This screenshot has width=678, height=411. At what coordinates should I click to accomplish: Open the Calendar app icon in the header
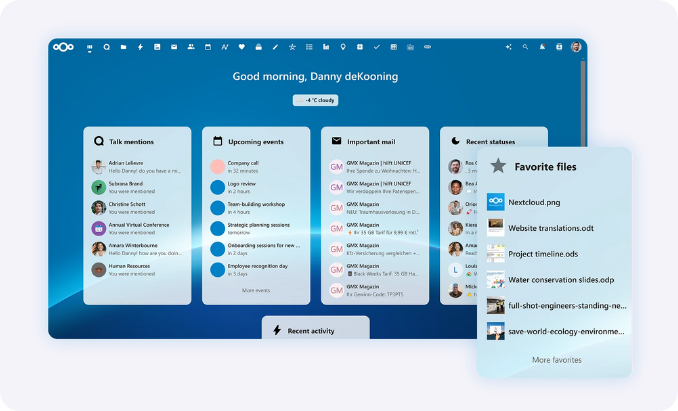coord(208,47)
